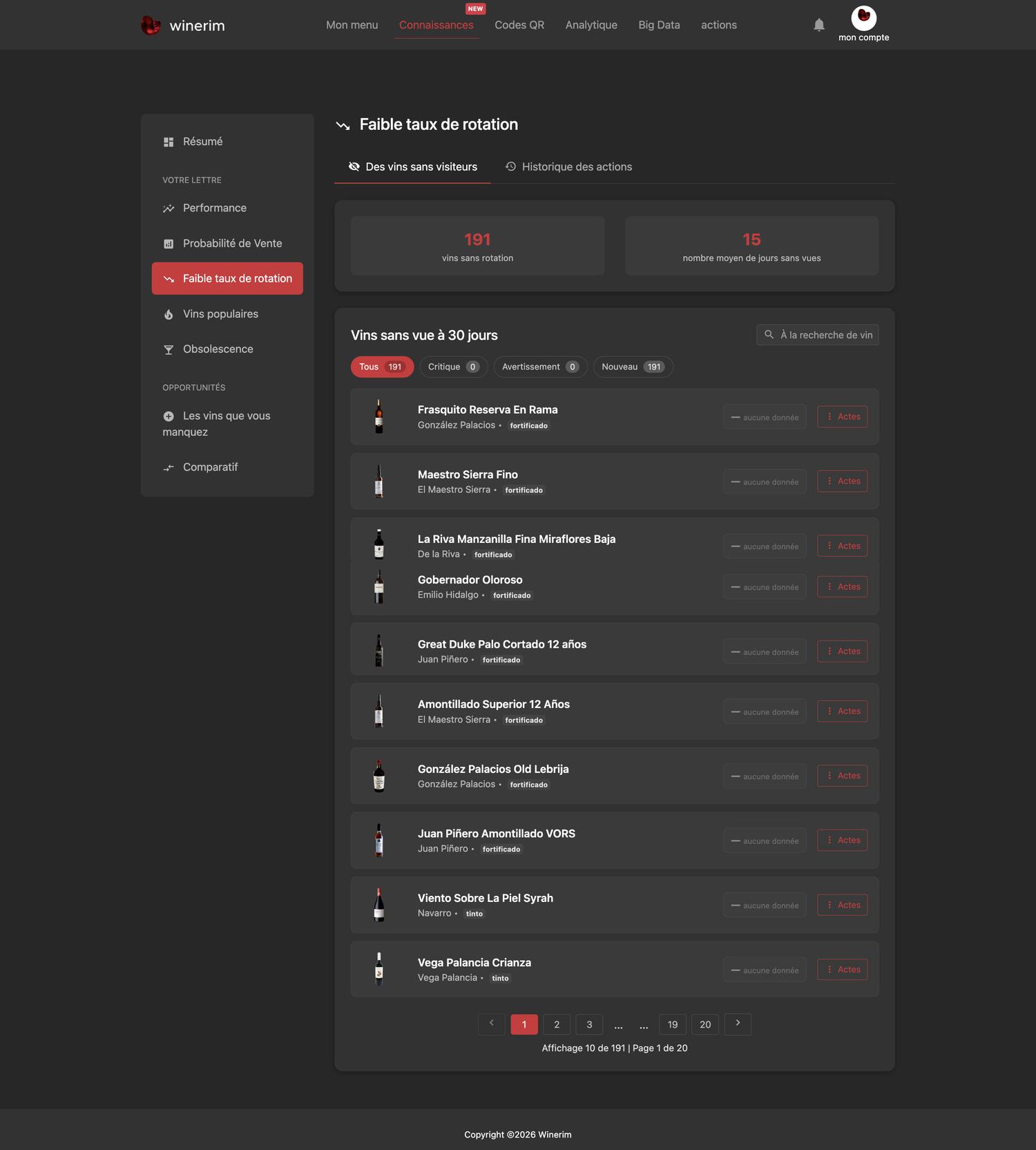Open Actes menu for Gobernador Oloroso
This screenshot has width=1036, height=1150.
[x=842, y=586]
